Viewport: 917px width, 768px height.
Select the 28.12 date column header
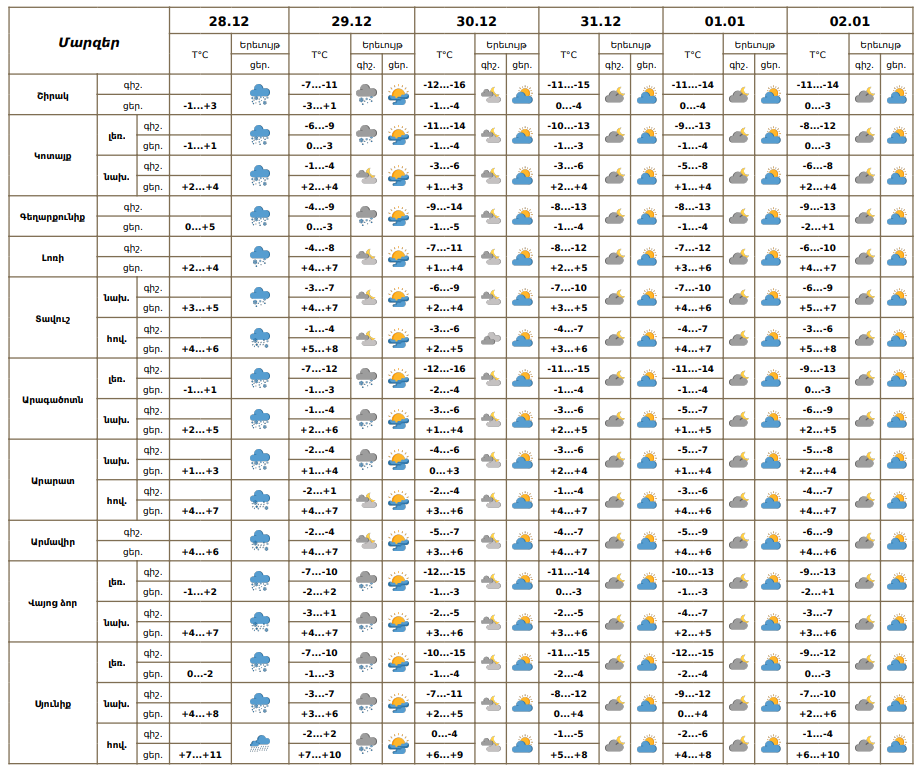tap(228, 21)
